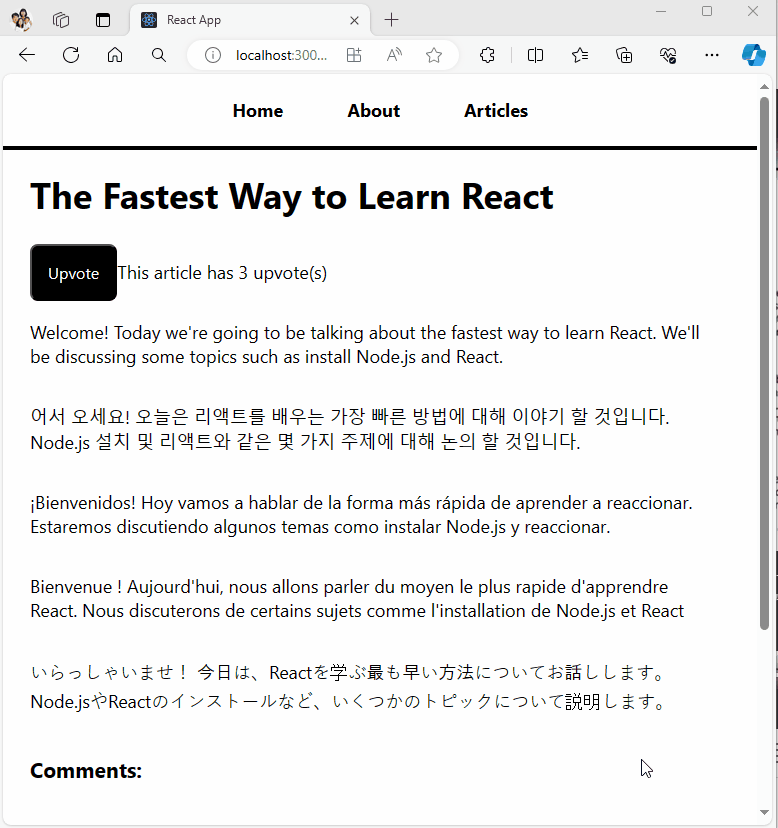Click the French paragraph starting 'Bienvenue !'
Image resolution: width=778 pixels, height=828 pixels.
[x=357, y=599]
